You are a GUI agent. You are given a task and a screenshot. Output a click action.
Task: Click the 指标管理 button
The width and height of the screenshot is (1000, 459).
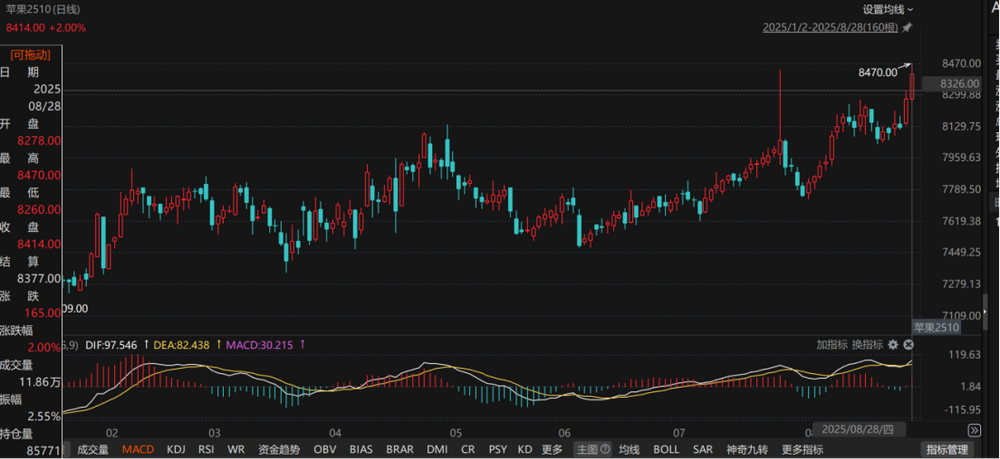point(946,450)
